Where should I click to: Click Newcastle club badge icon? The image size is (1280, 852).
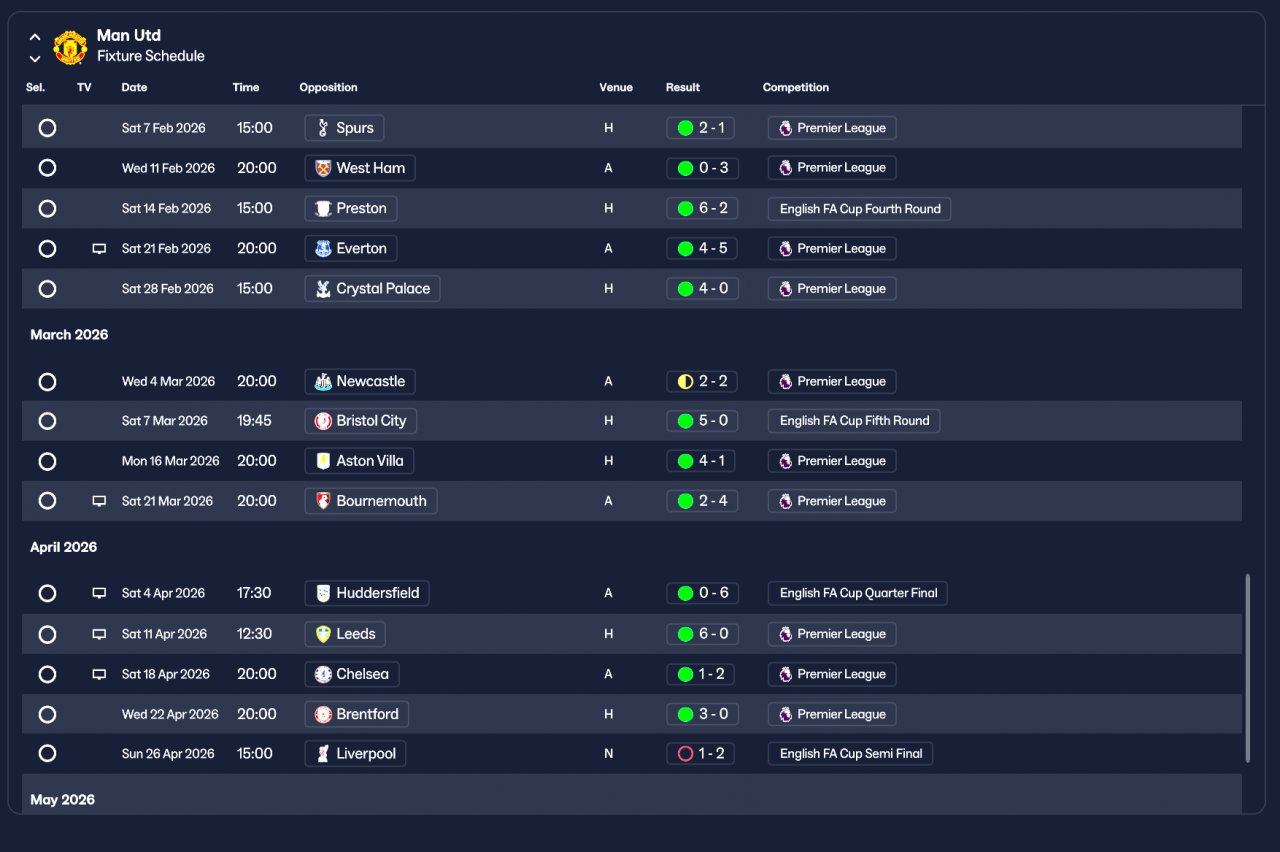coord(323,381)
